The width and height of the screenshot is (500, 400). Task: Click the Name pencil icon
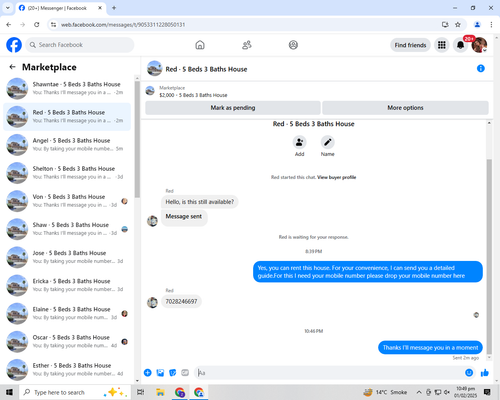tap(328, 142)
